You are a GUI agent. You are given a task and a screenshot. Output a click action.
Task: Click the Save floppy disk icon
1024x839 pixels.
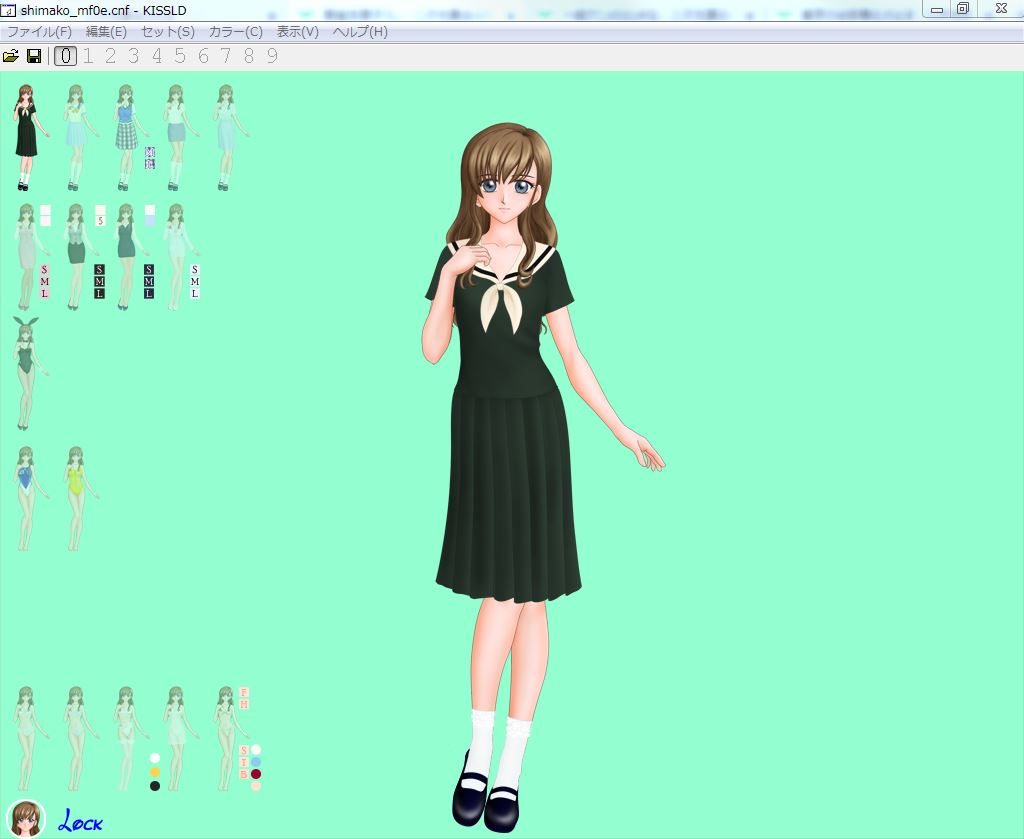click(34, 56)
